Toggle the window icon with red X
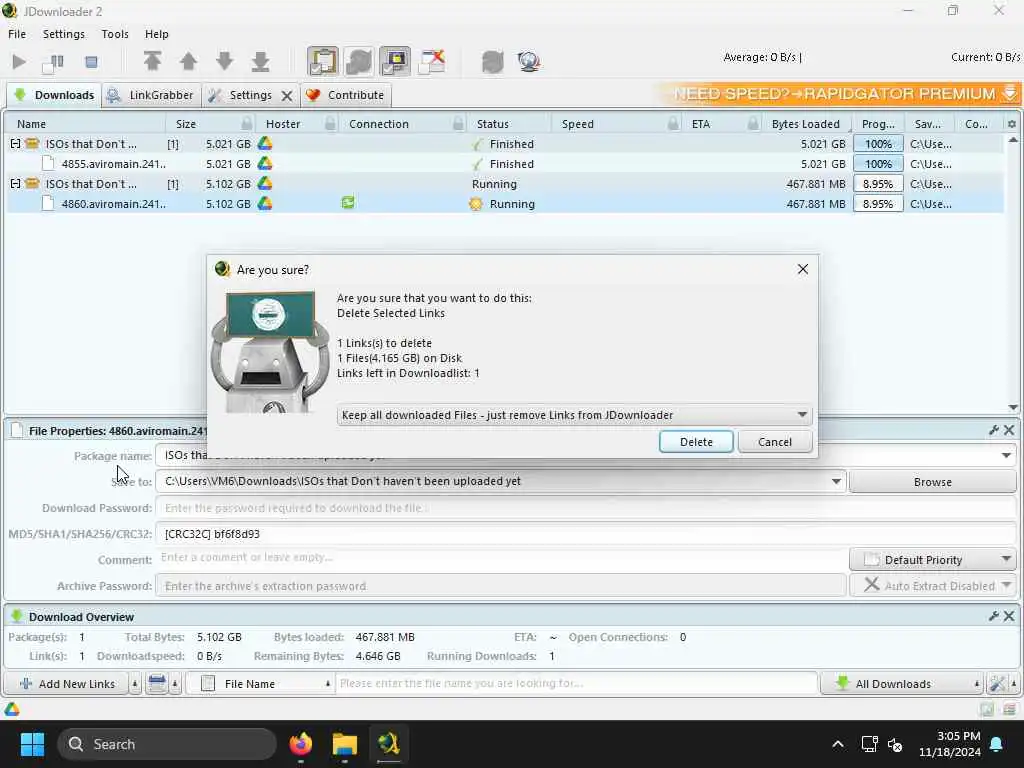 tap(432, 61)
